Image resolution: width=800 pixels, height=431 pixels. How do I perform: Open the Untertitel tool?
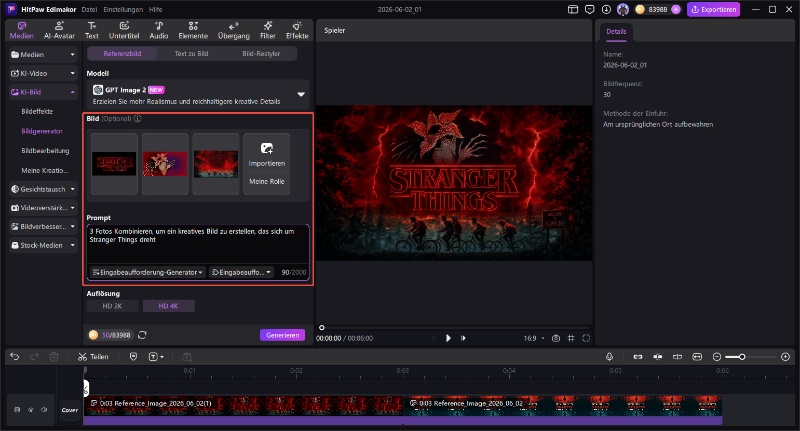[124, 31]
